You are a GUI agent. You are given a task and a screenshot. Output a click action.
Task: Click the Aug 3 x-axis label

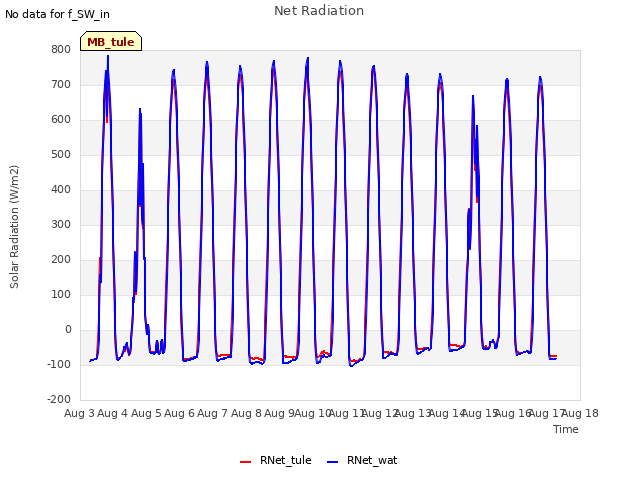(79, 413)
